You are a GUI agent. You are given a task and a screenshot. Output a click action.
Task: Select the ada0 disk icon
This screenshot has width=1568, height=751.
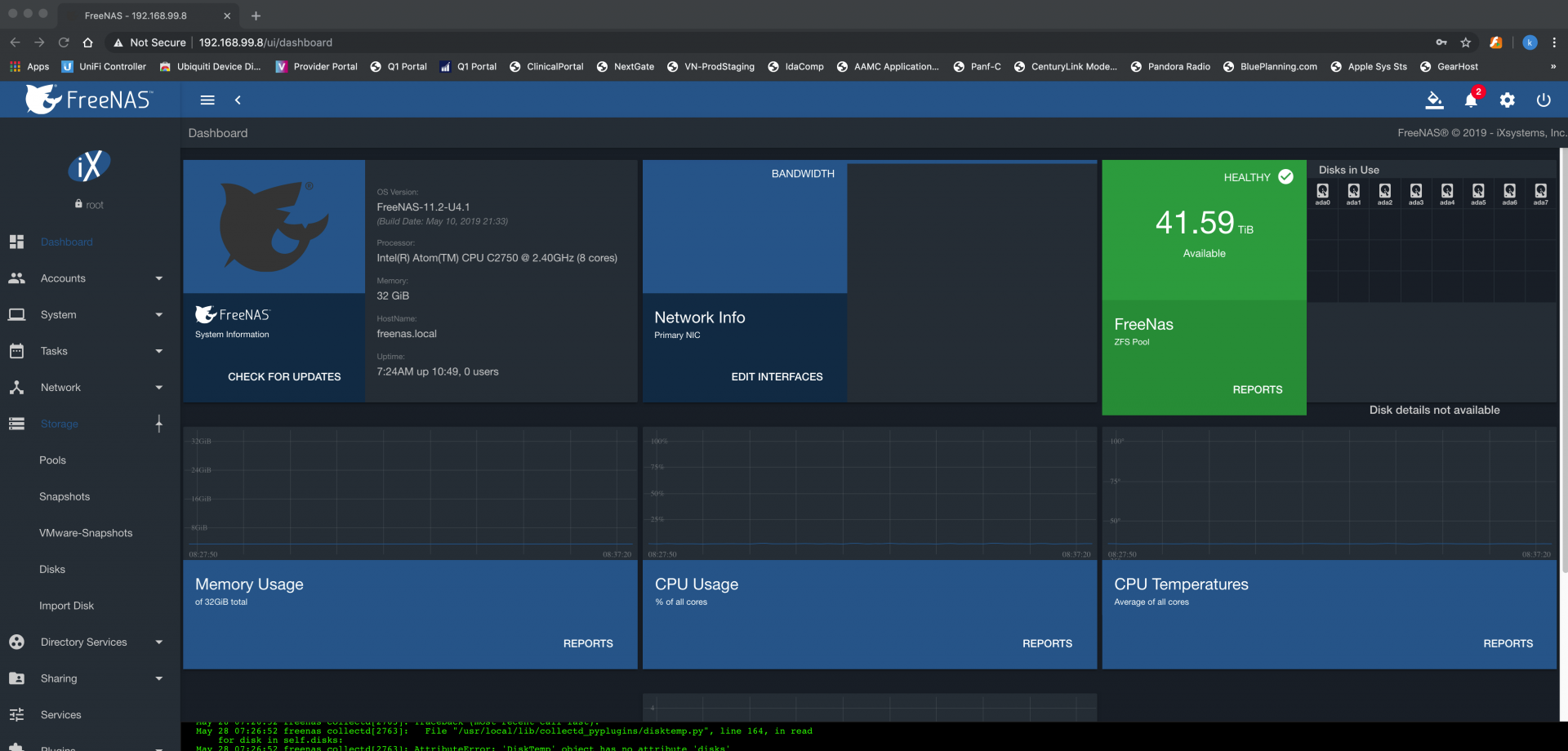pyautogui.click(x=1323, y=193)
